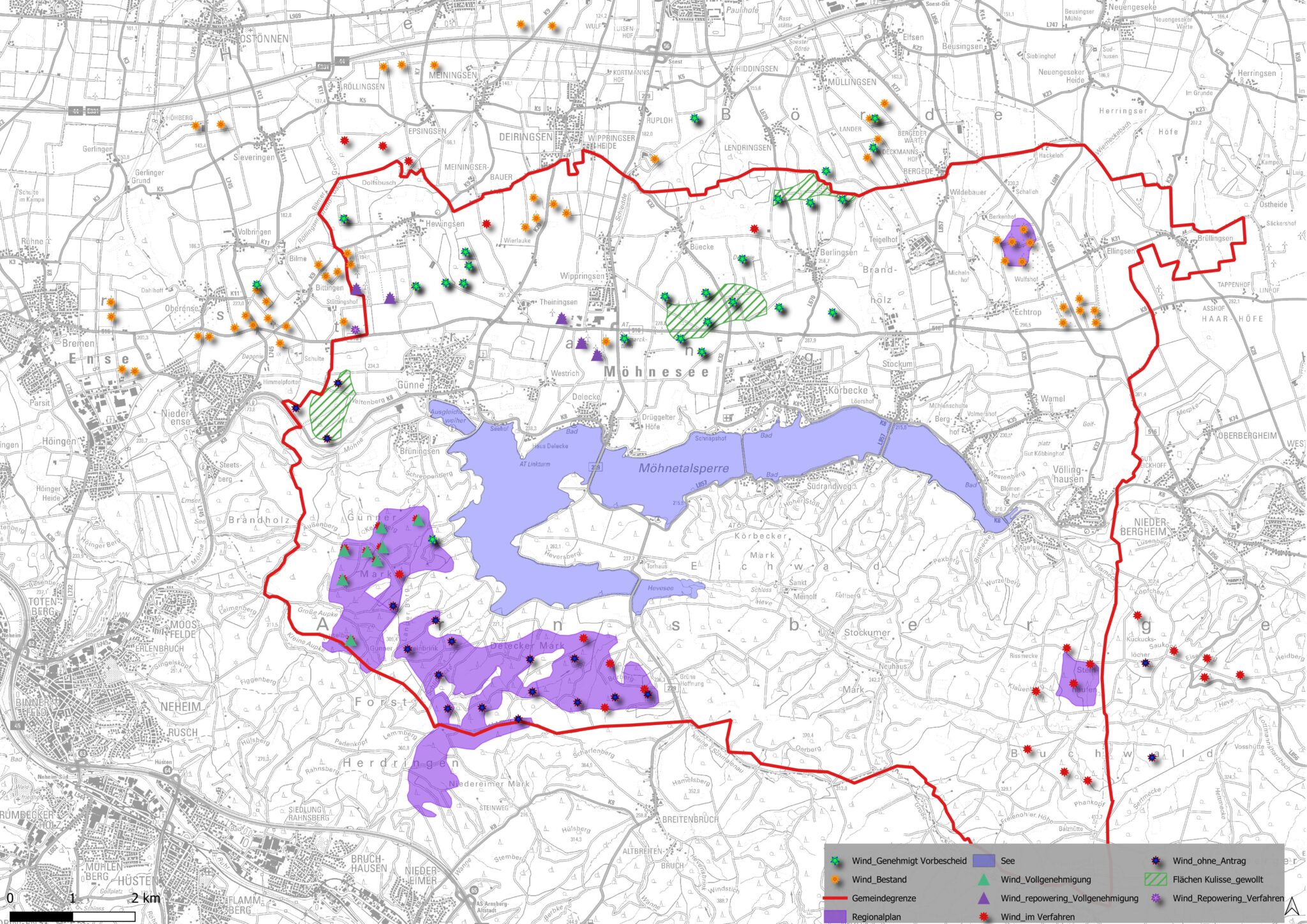Image resolution: width=1307 pixels, height=924 pixels.
Task: Click the purple Wind_repowering_Vollgenehmigung triangle in legend
Action: [984, 898]
